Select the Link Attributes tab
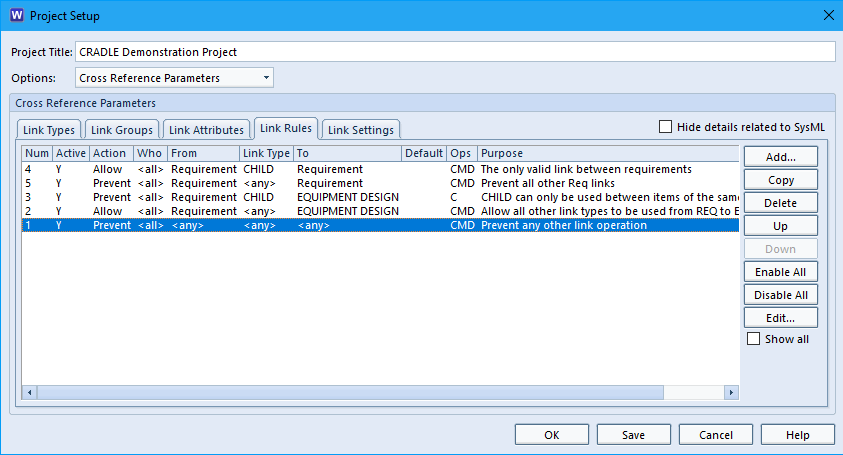Viewport: 843px width, 455px height. [x=206, y=130]
